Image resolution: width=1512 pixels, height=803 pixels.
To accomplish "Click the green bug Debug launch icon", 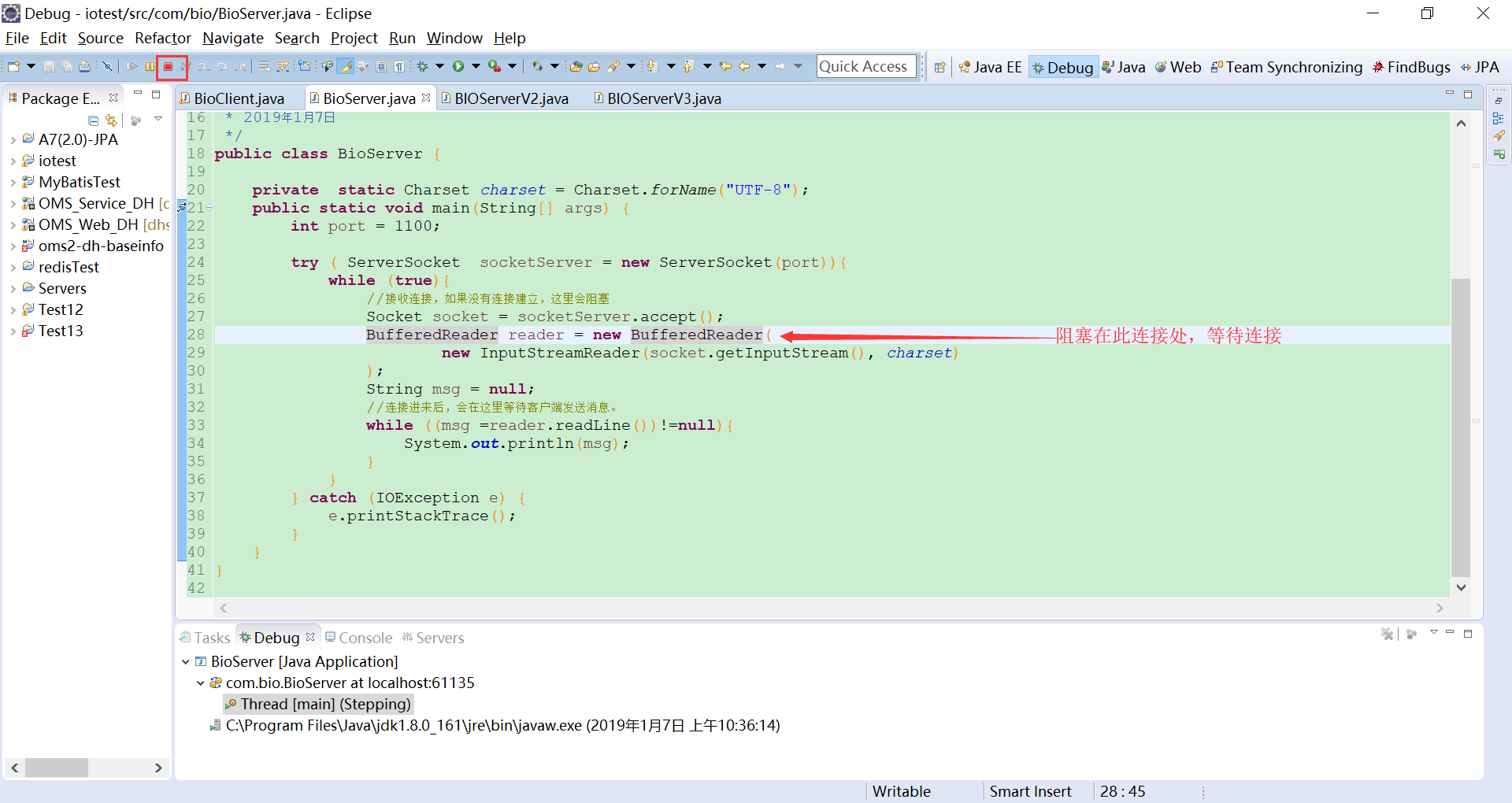I will [423, 67].
